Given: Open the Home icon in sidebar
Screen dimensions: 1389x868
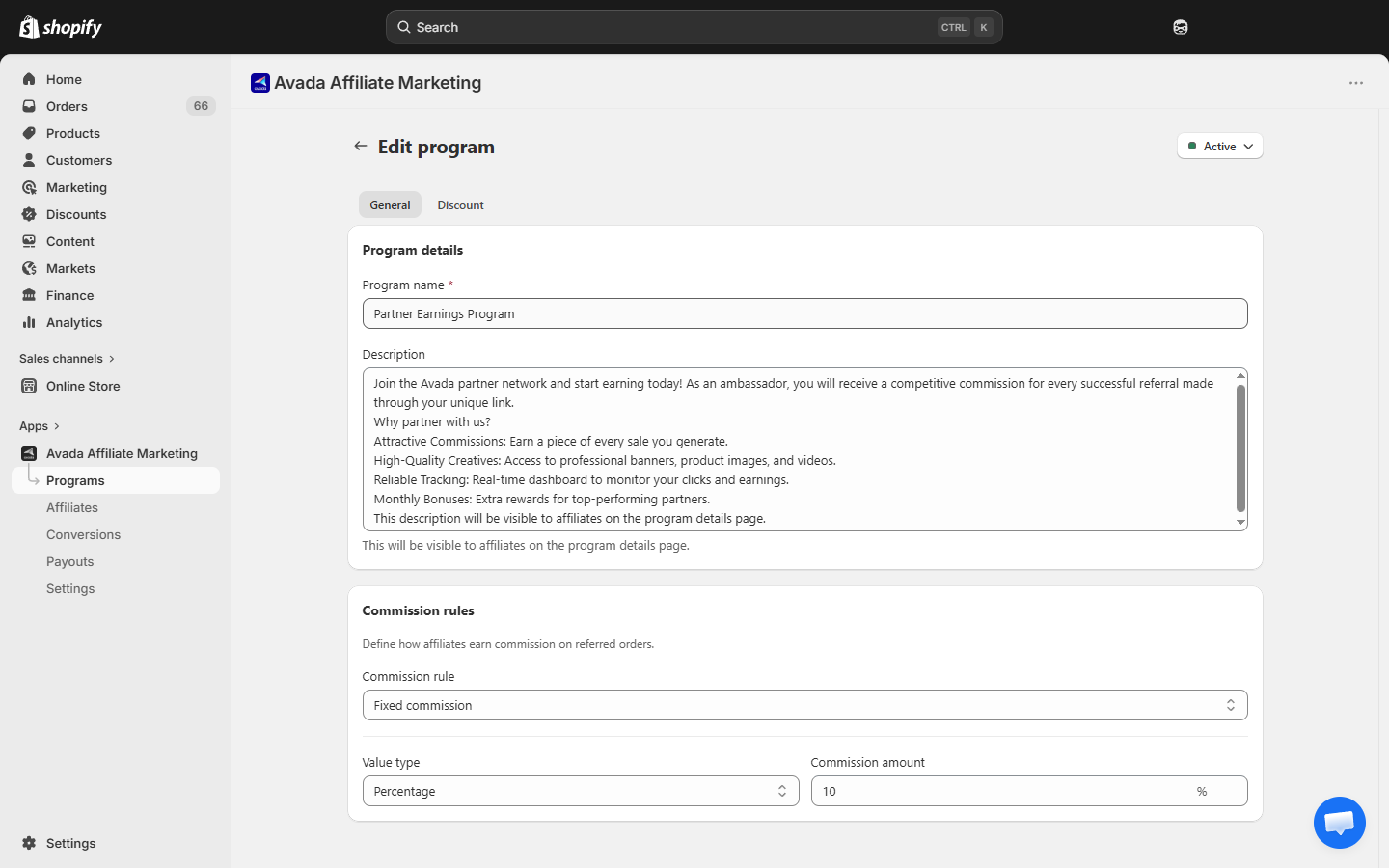Looking at the screenshot, I should [29, 79].
